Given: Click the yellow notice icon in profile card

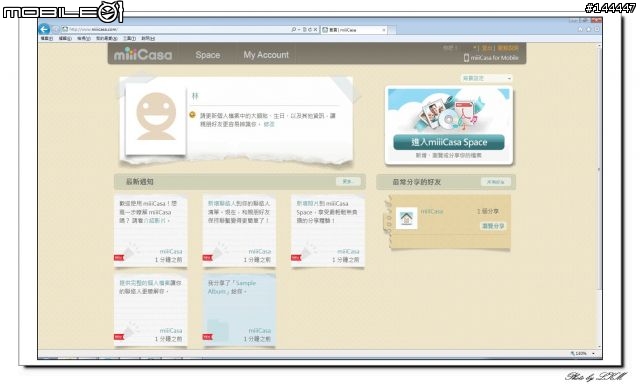Looking at the screenshot, I should (193, 115).
